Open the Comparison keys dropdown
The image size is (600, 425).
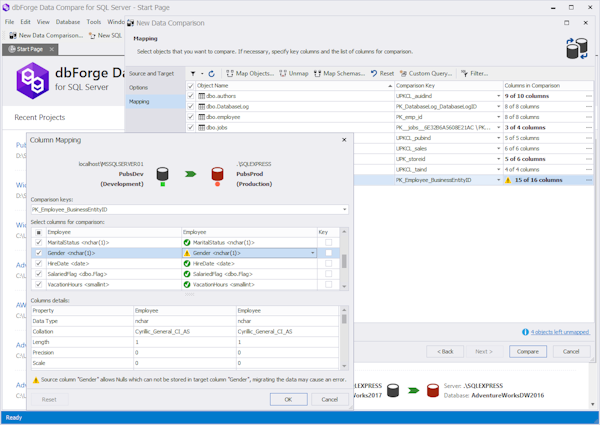[x=344, y=210]
